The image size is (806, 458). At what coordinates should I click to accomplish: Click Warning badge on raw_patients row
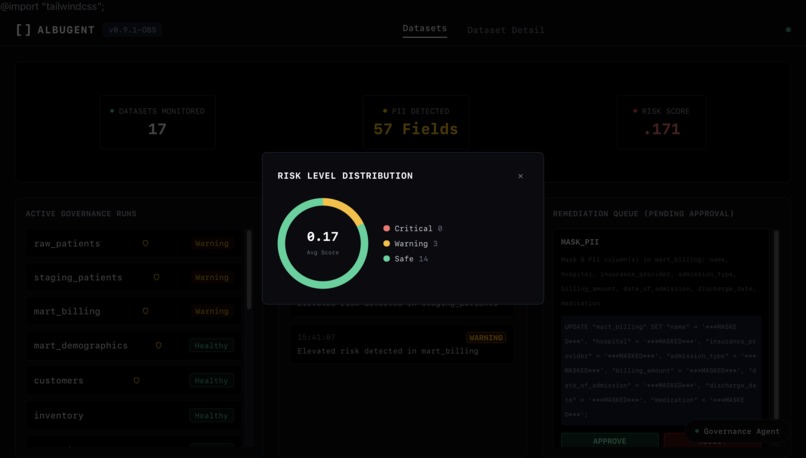point(211,243)
